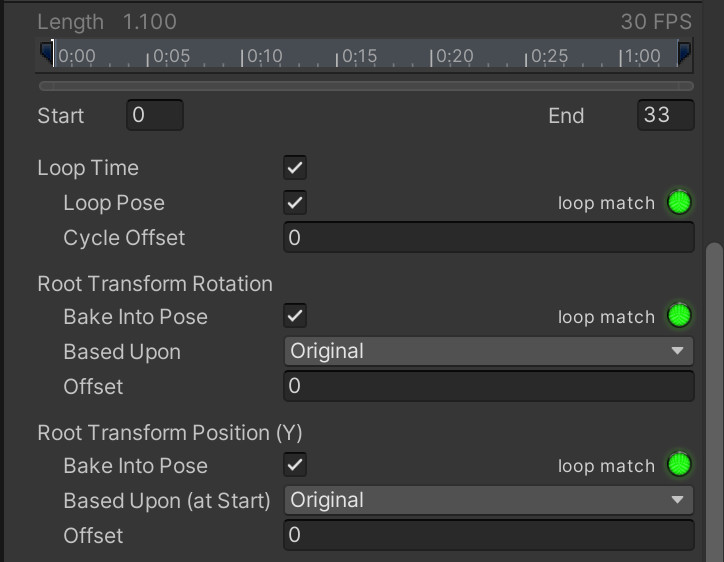Image resolution: width=724 pixels, height=562 pixels.
Task: Click the Root Transform Rotation Offset field
Action: (x=489, y=386)
